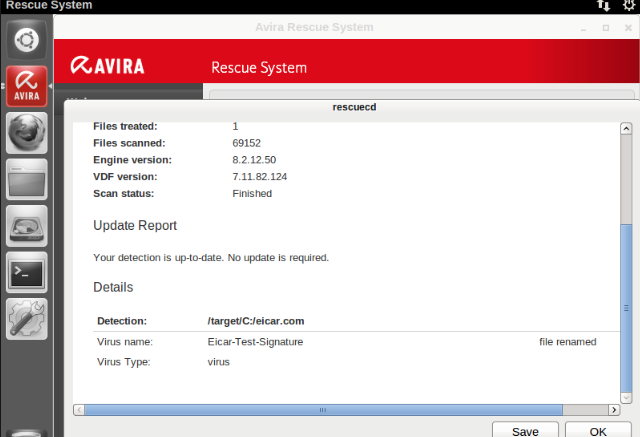Click the vertical scrollbar up arrow
The height and width of the screenshot is (437, 640).
(625, 129)
